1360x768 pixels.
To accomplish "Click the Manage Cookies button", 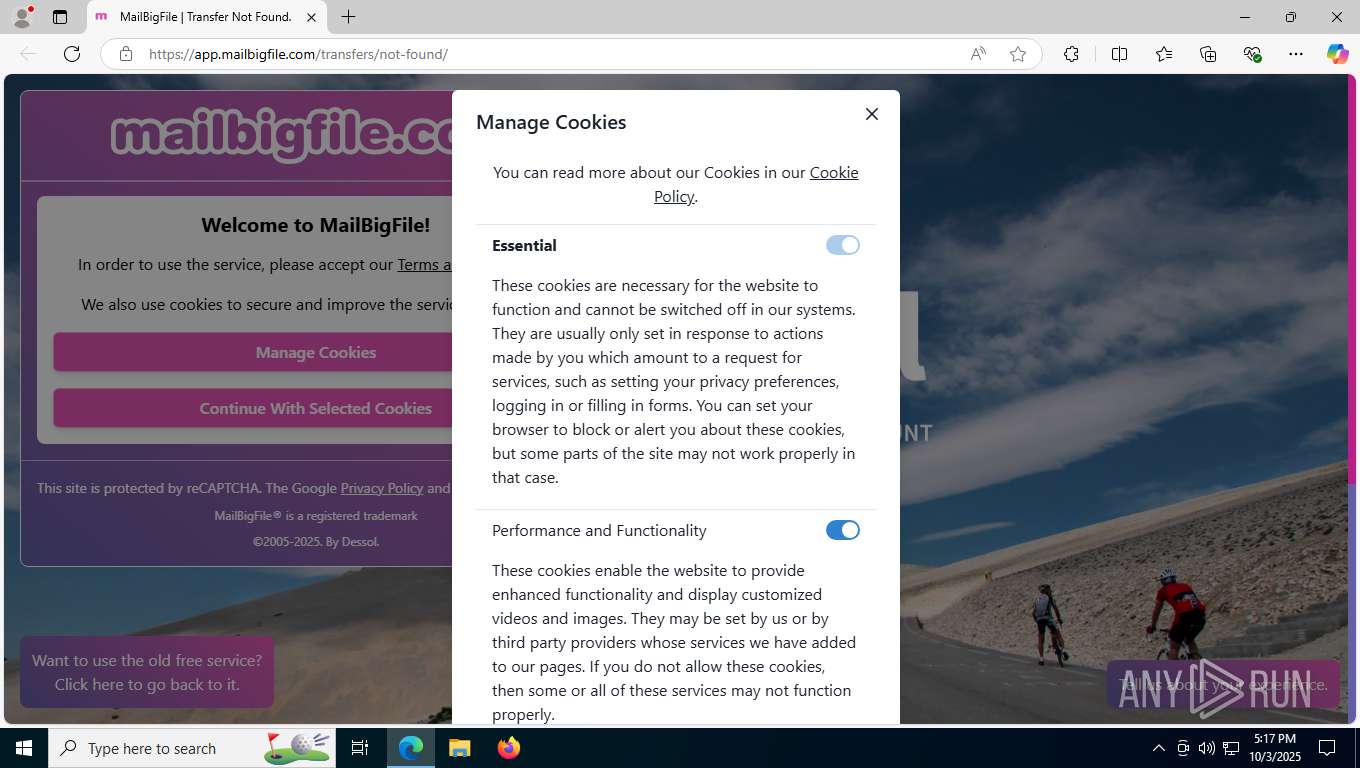I will [254, 352].
